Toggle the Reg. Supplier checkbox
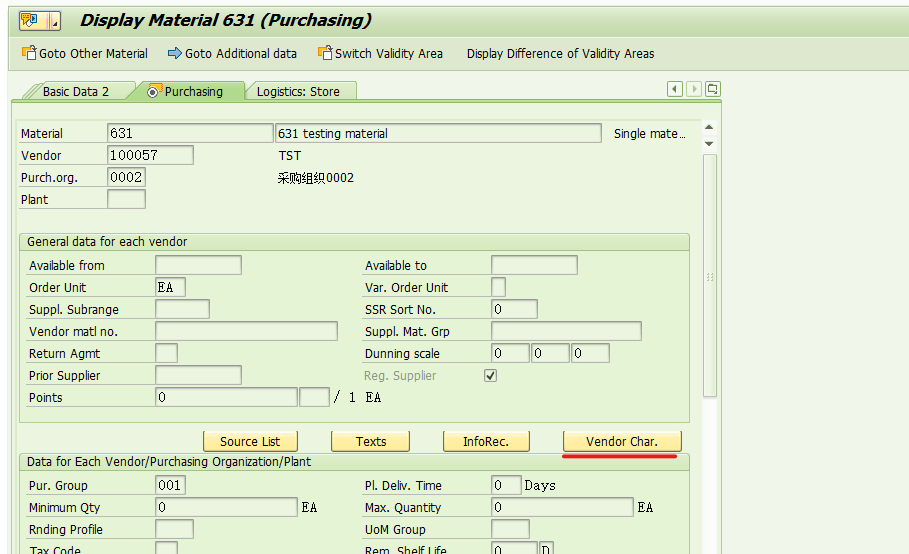The height and width of the screenshot is (554, 909). [490, 376]
